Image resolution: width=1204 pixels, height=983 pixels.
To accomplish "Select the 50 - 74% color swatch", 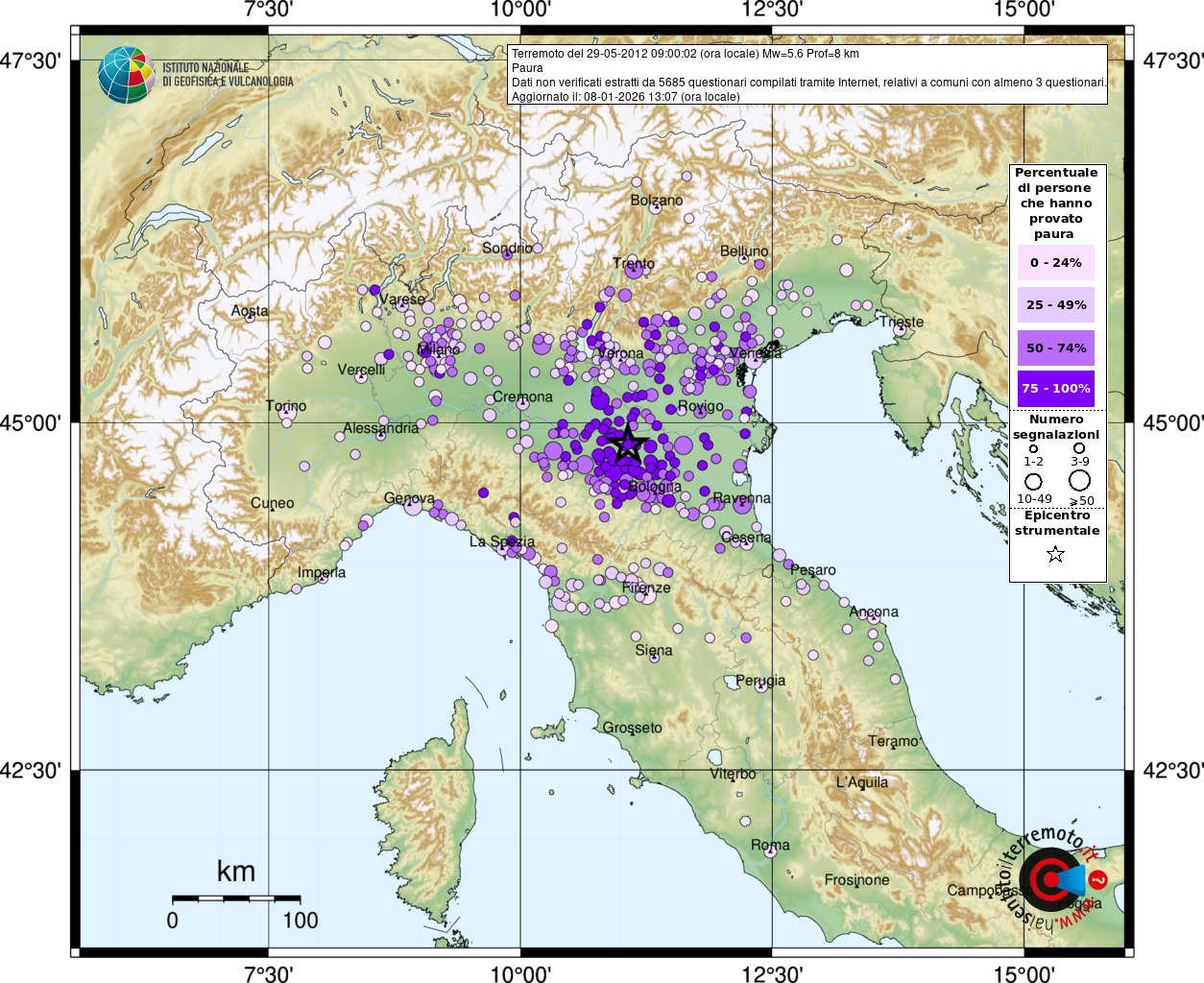I will click(x=1056, y=348).
